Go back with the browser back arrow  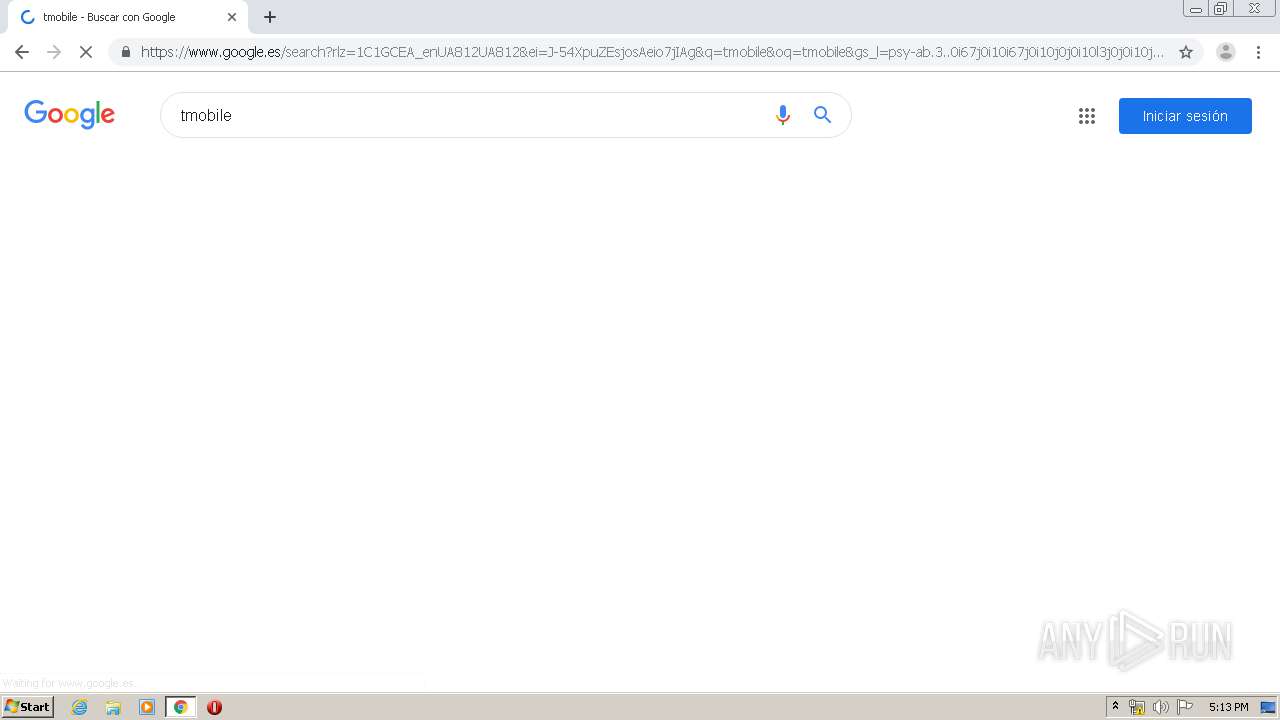[x=22, y=52]
